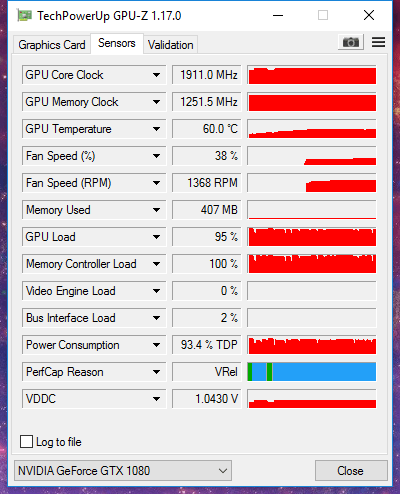Expand the GPU Core Clock dropdown arrow
Viewport: 400px width, 494px height.
pos(156,75)
